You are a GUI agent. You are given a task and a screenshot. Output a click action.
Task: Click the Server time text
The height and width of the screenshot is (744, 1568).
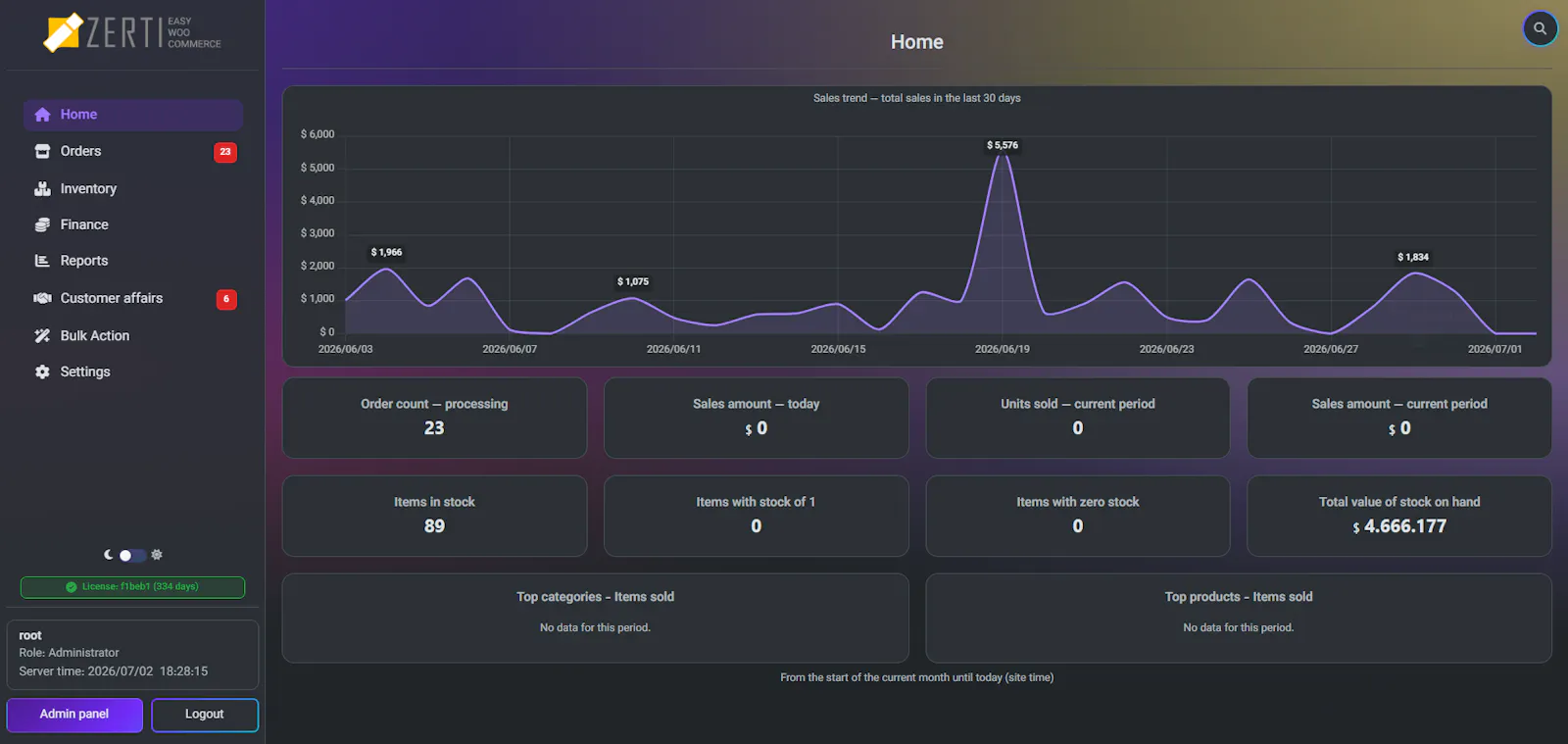[x=114, y=671]
